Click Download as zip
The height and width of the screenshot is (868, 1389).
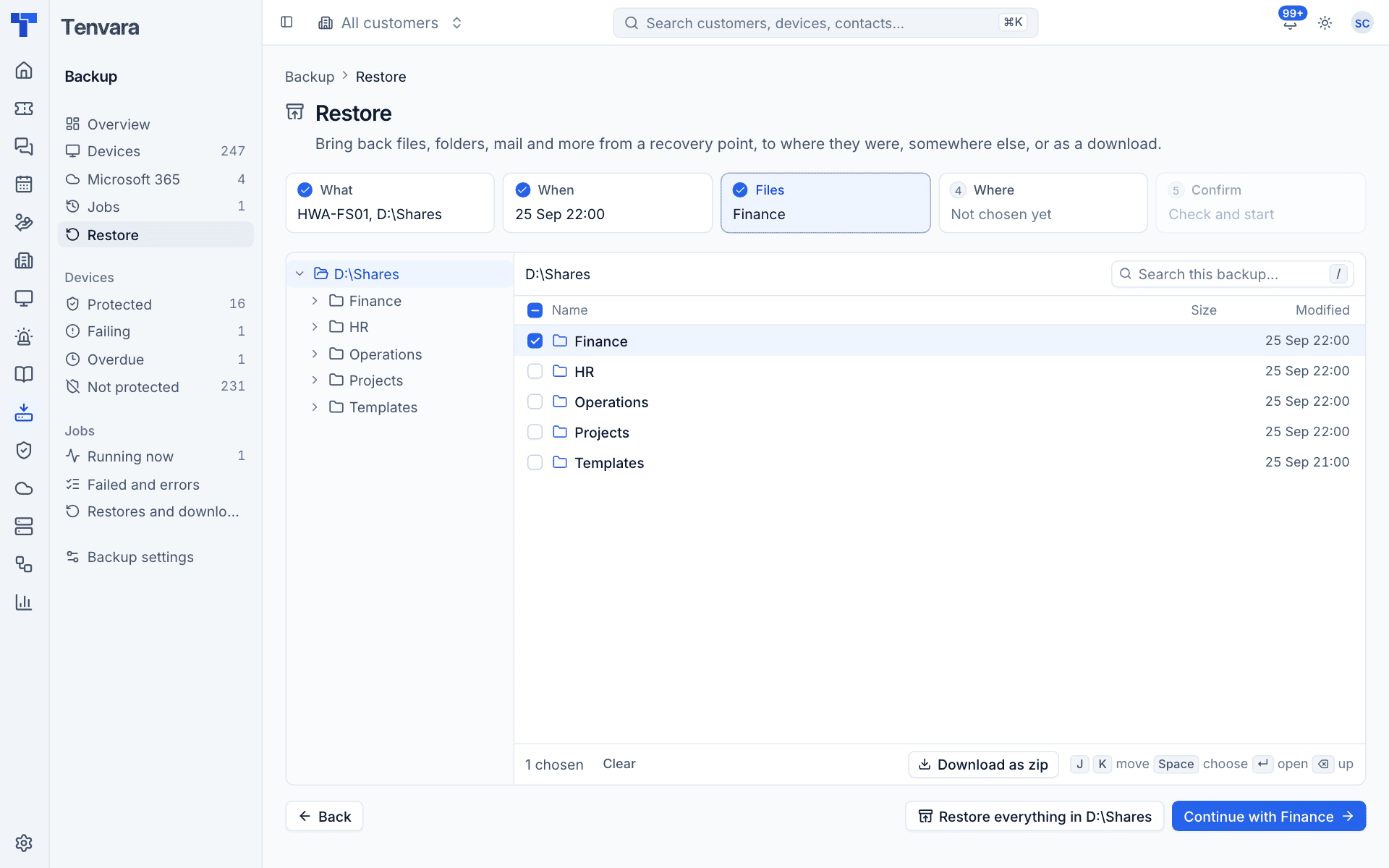coord(983,765)
